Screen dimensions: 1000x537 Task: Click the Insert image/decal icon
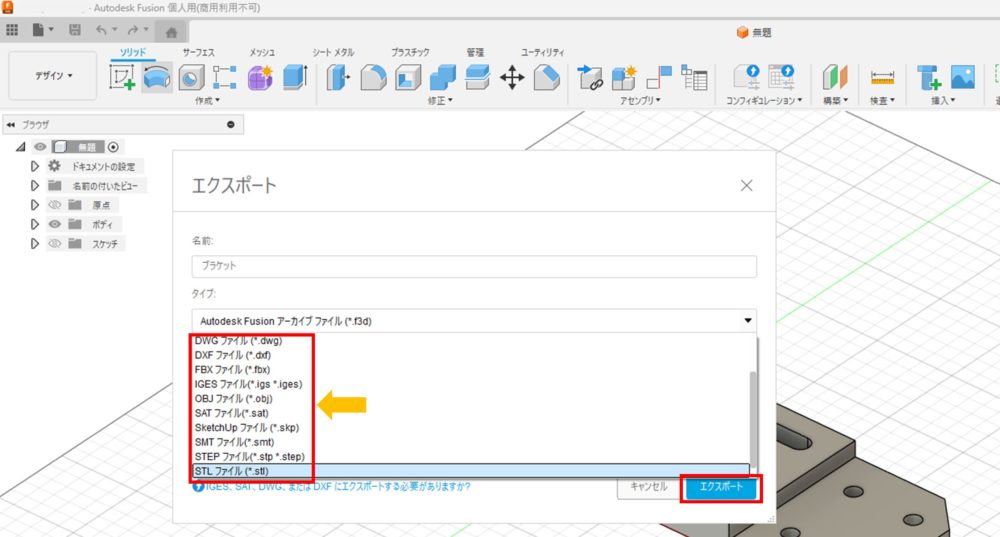[x=962, y=77]
